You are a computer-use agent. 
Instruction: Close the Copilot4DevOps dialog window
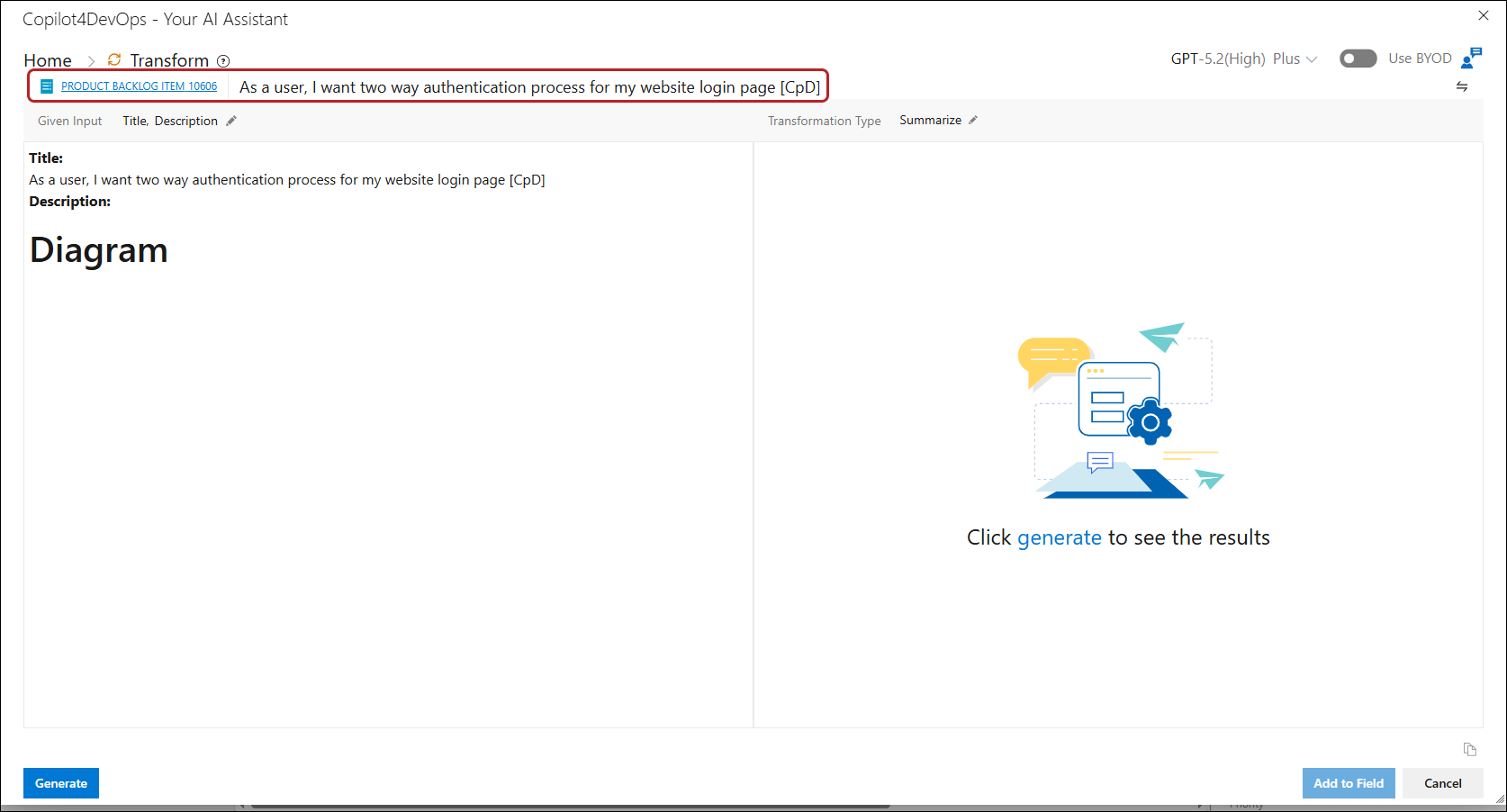(1484, 15)
